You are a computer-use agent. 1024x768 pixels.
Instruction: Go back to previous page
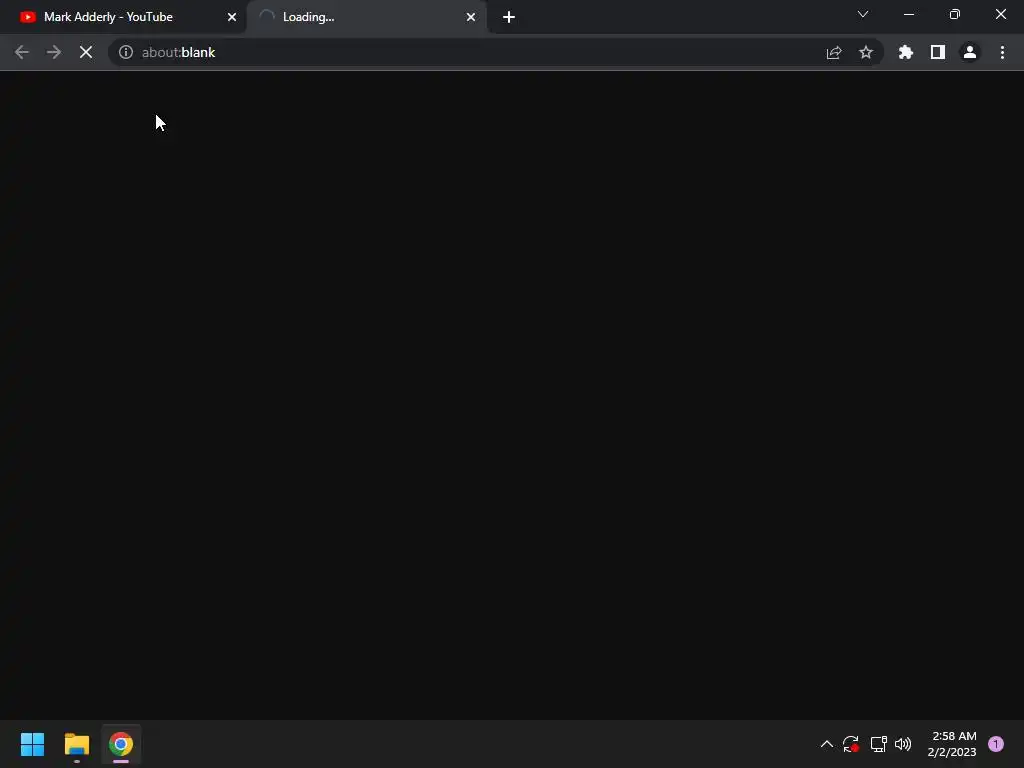click(x=22, y=52)
